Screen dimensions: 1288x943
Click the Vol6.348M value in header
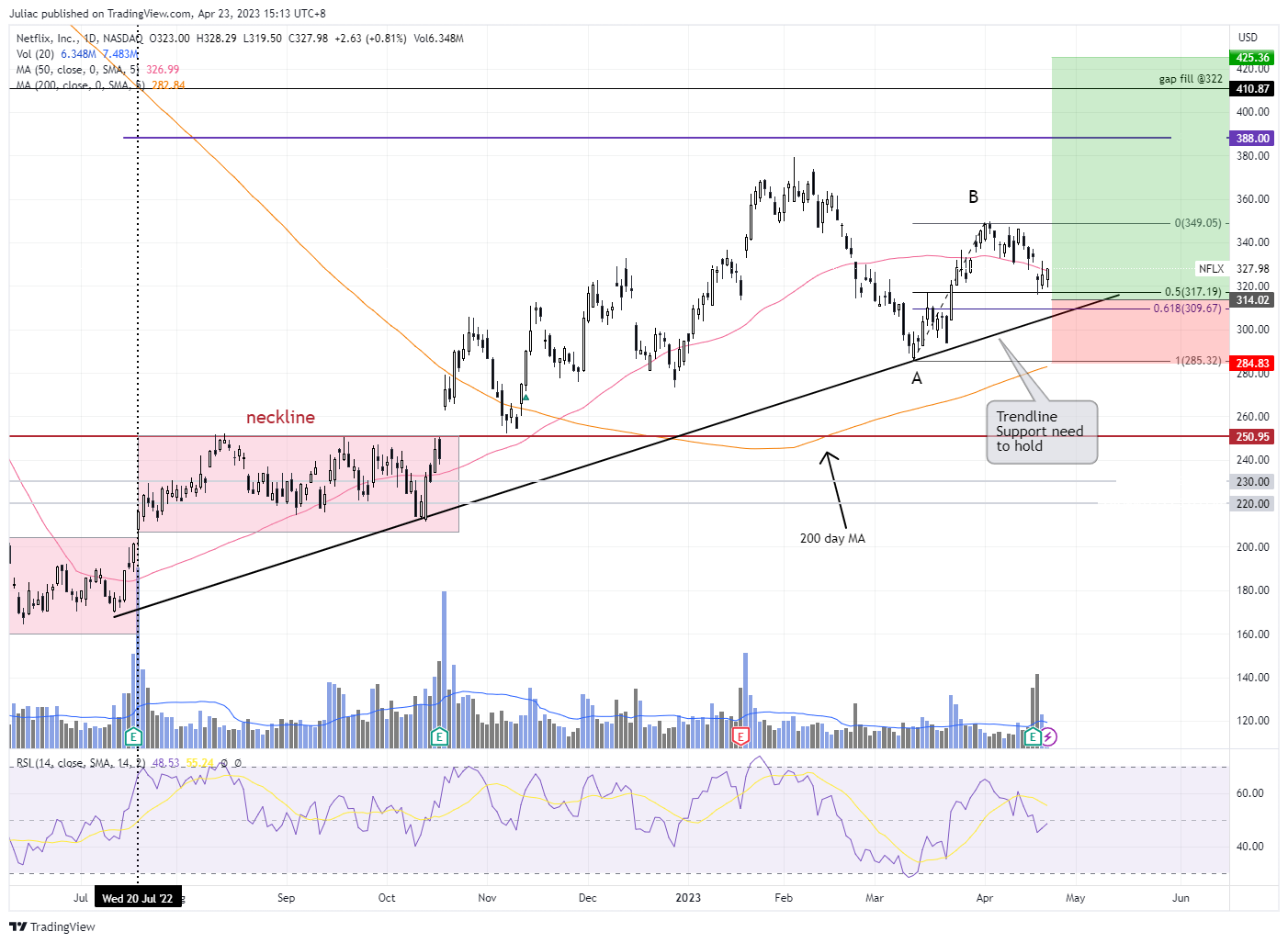click(x=438, y=39)
